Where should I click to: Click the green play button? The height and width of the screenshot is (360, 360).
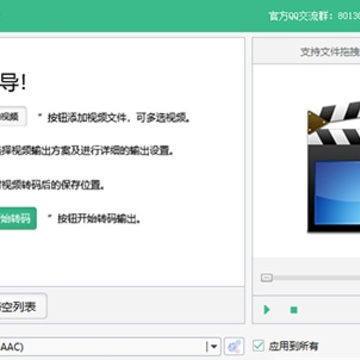267,310
